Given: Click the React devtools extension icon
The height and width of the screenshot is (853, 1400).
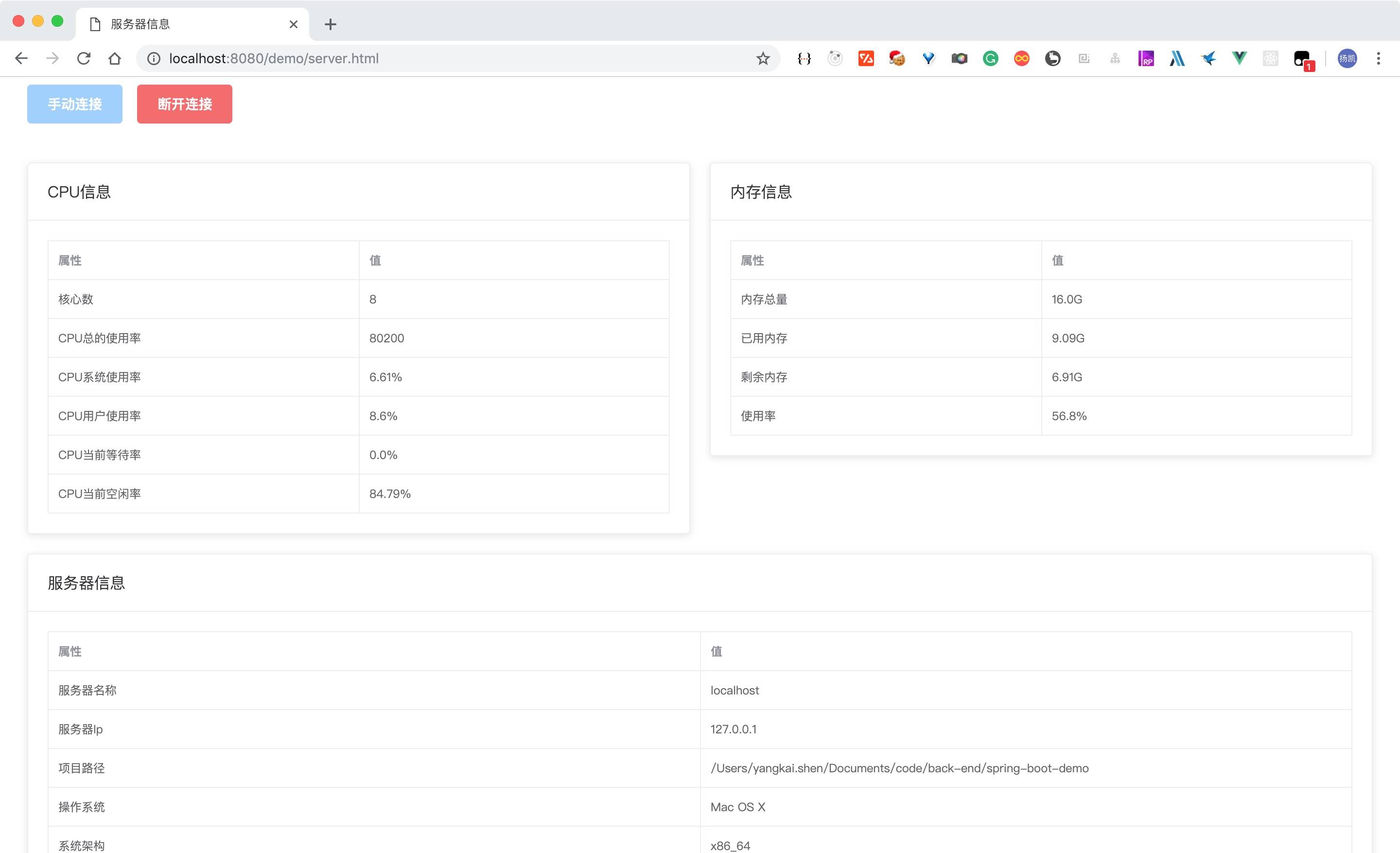Looking at the screenshot, I should click(1271, 58).
